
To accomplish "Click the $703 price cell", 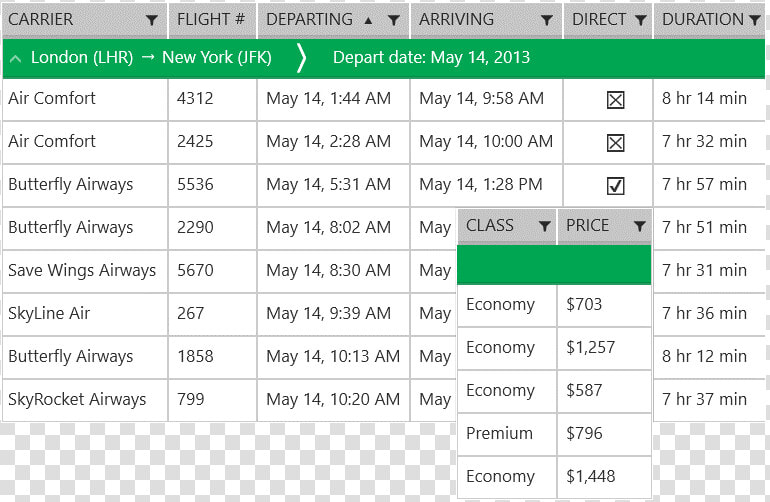I will (604, 306).
